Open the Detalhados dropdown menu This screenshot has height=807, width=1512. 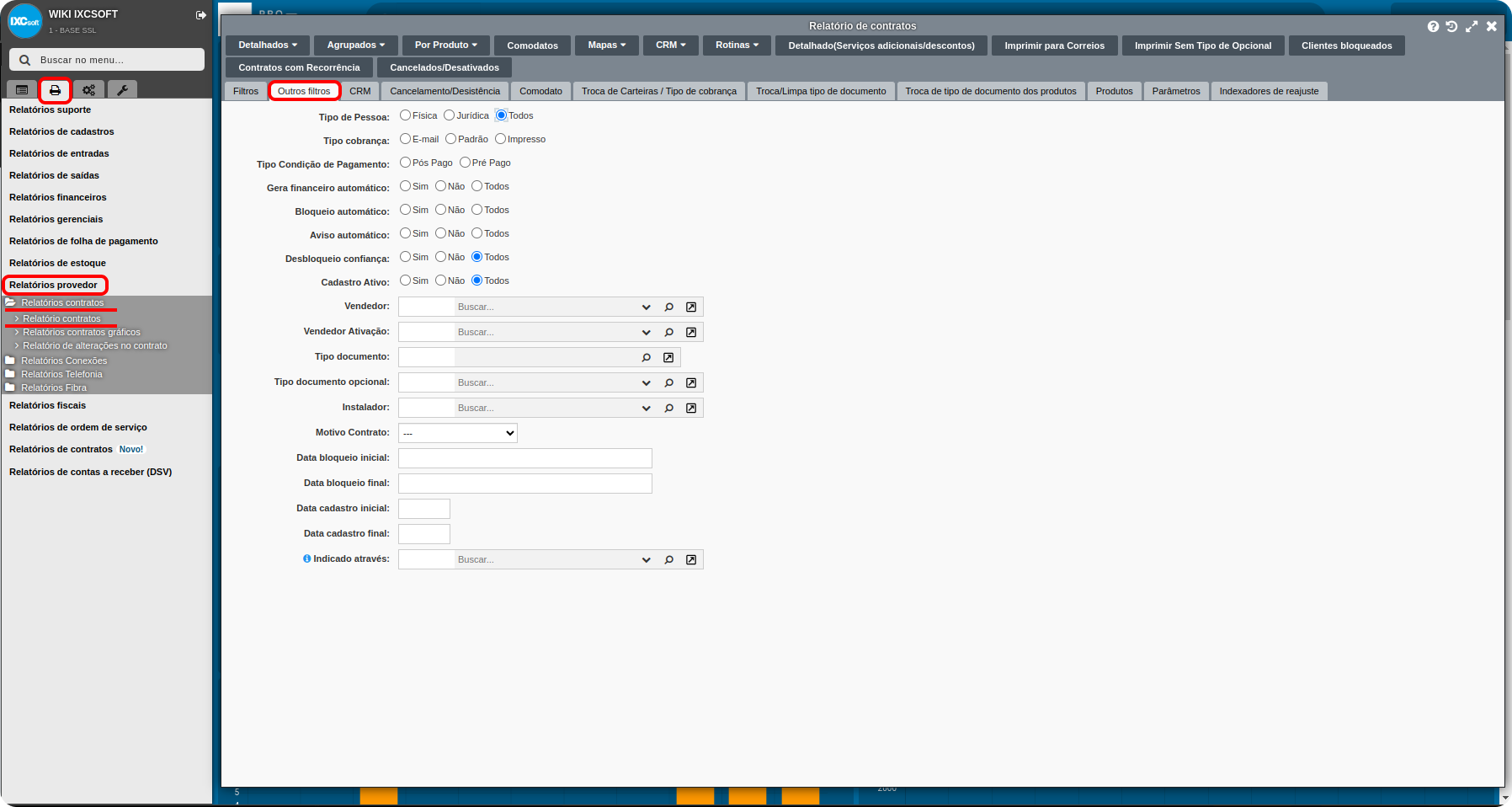tap(268, 45)
